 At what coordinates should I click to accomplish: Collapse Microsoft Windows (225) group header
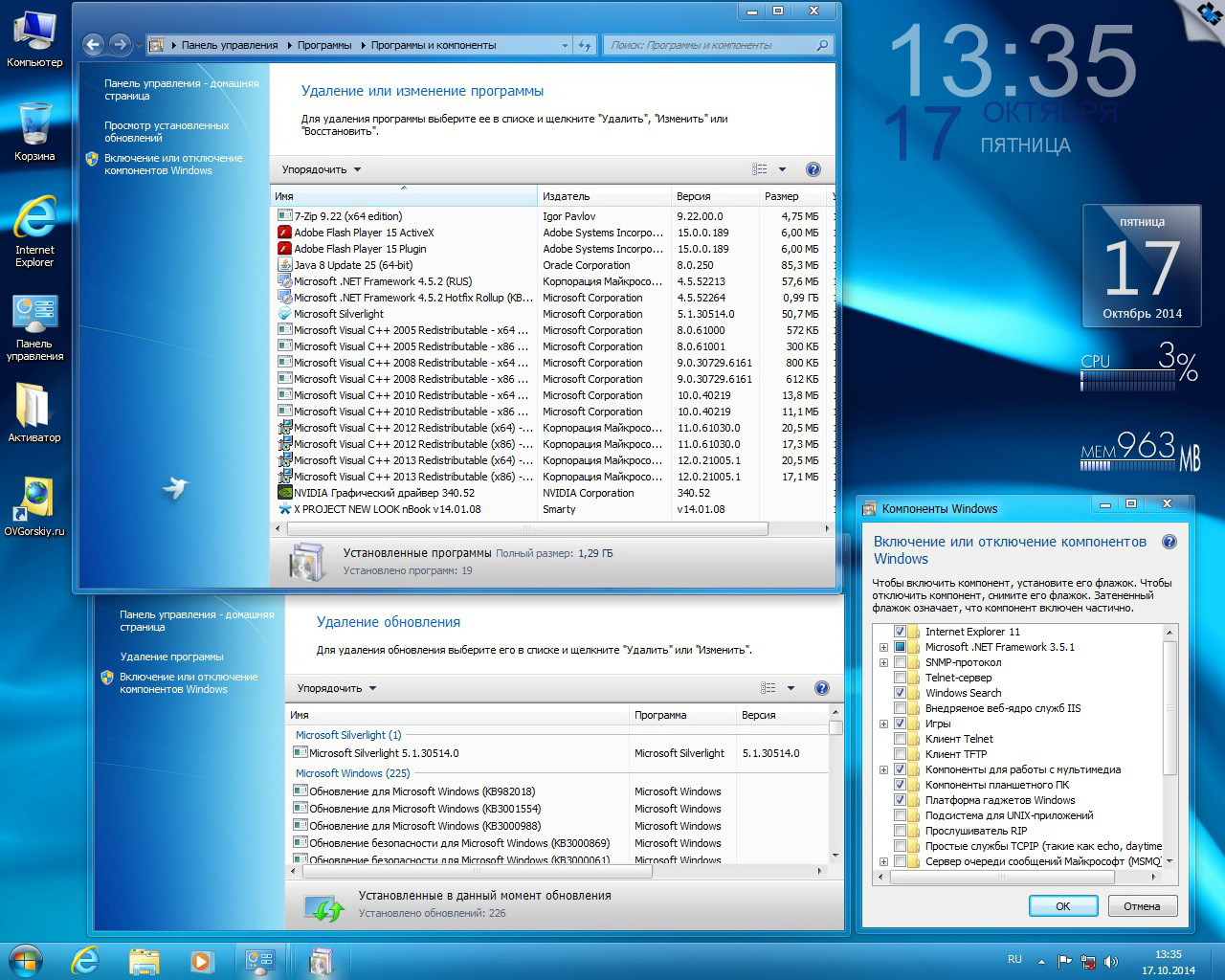(x=352, y=773)
